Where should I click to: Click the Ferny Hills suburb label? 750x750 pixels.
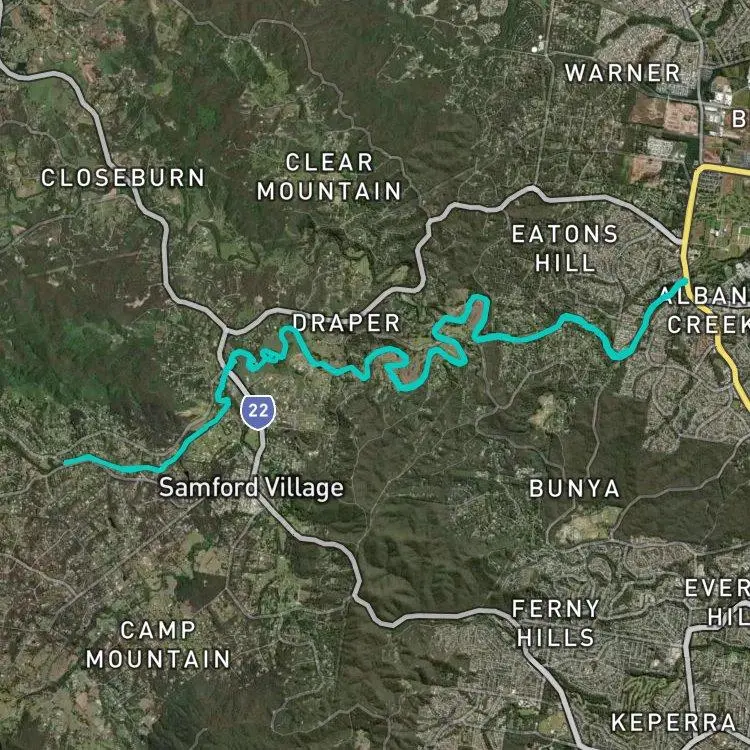tap(556, 623)
